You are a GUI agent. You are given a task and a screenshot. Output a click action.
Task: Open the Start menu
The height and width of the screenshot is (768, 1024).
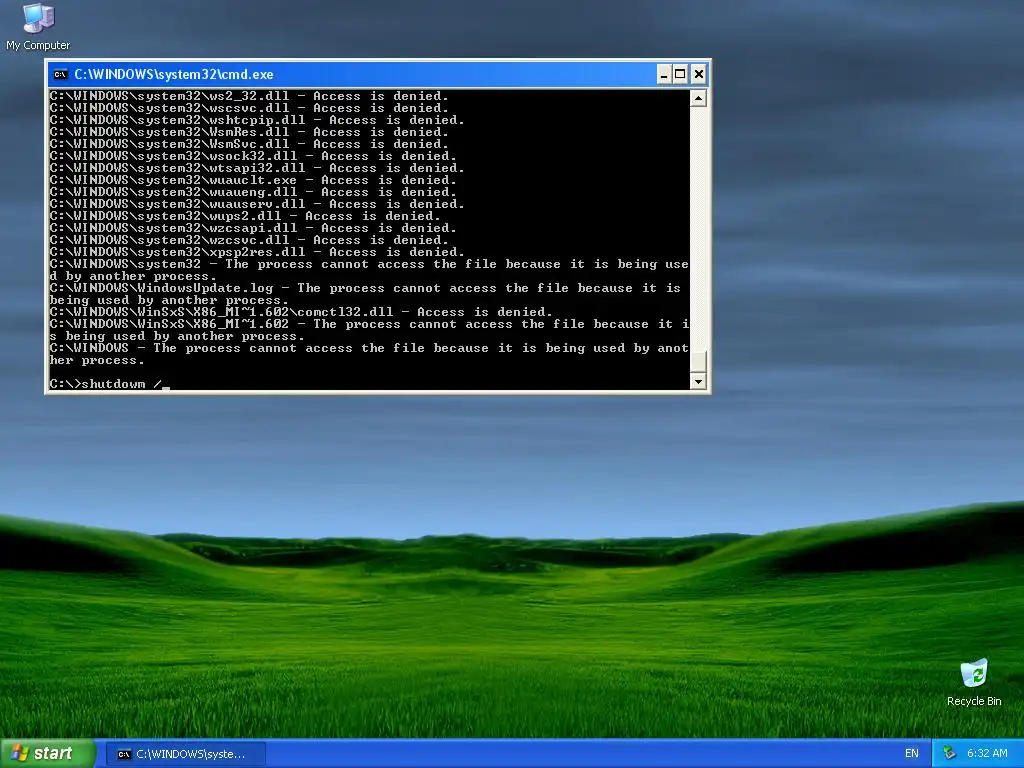point(48,754)
